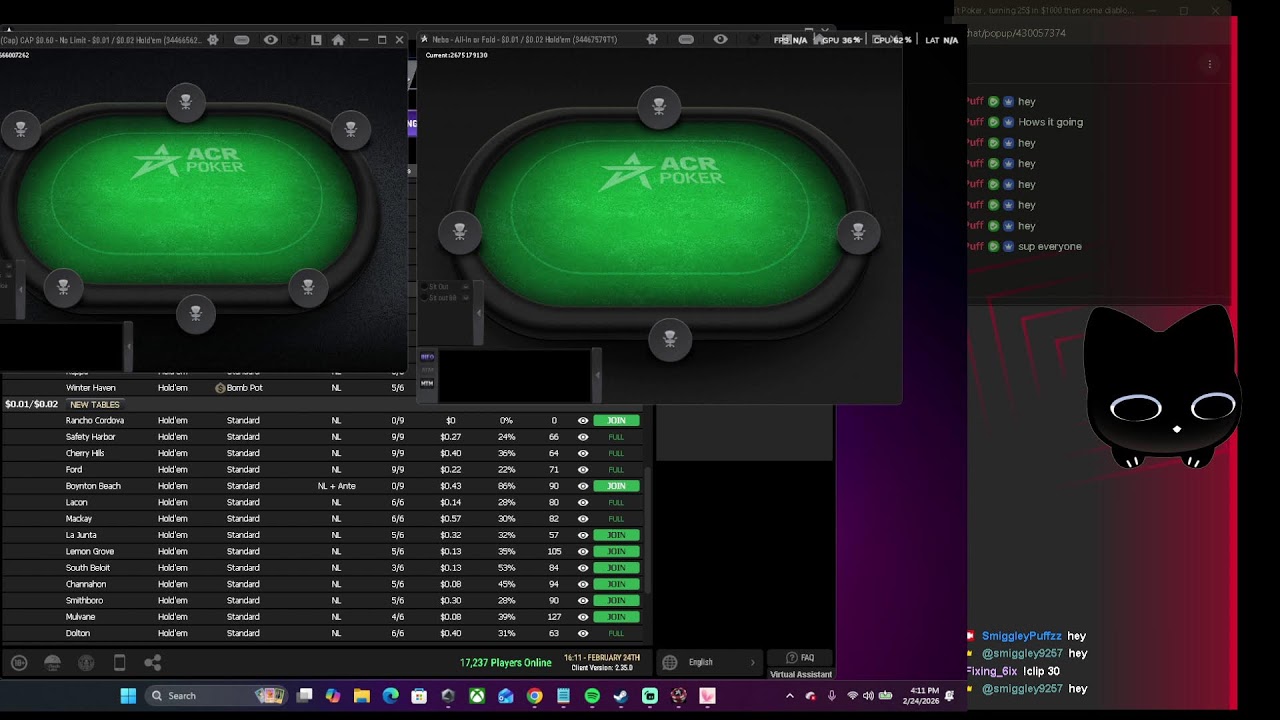
Task: Take the lower-right seat at the CAP table
Action: pos(308,287)
